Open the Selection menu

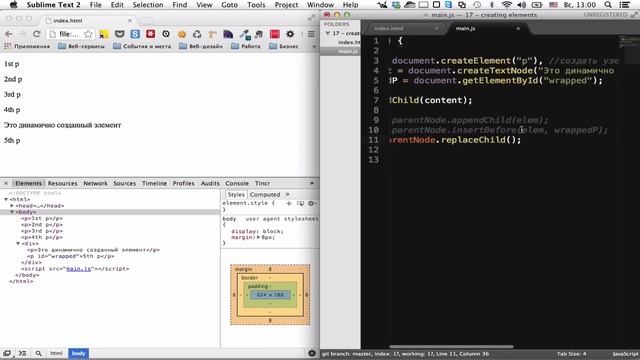[x=148, y=5]
